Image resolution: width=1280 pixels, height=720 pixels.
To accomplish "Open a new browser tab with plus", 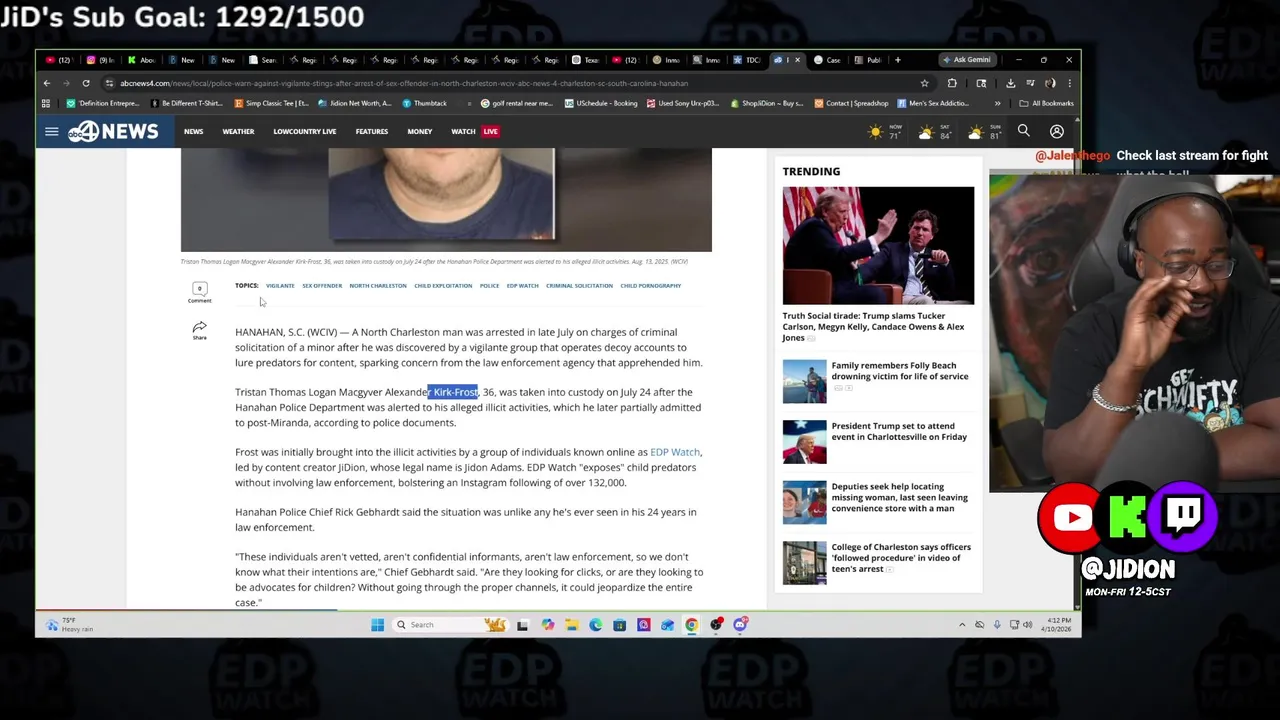I will (897, 60).
